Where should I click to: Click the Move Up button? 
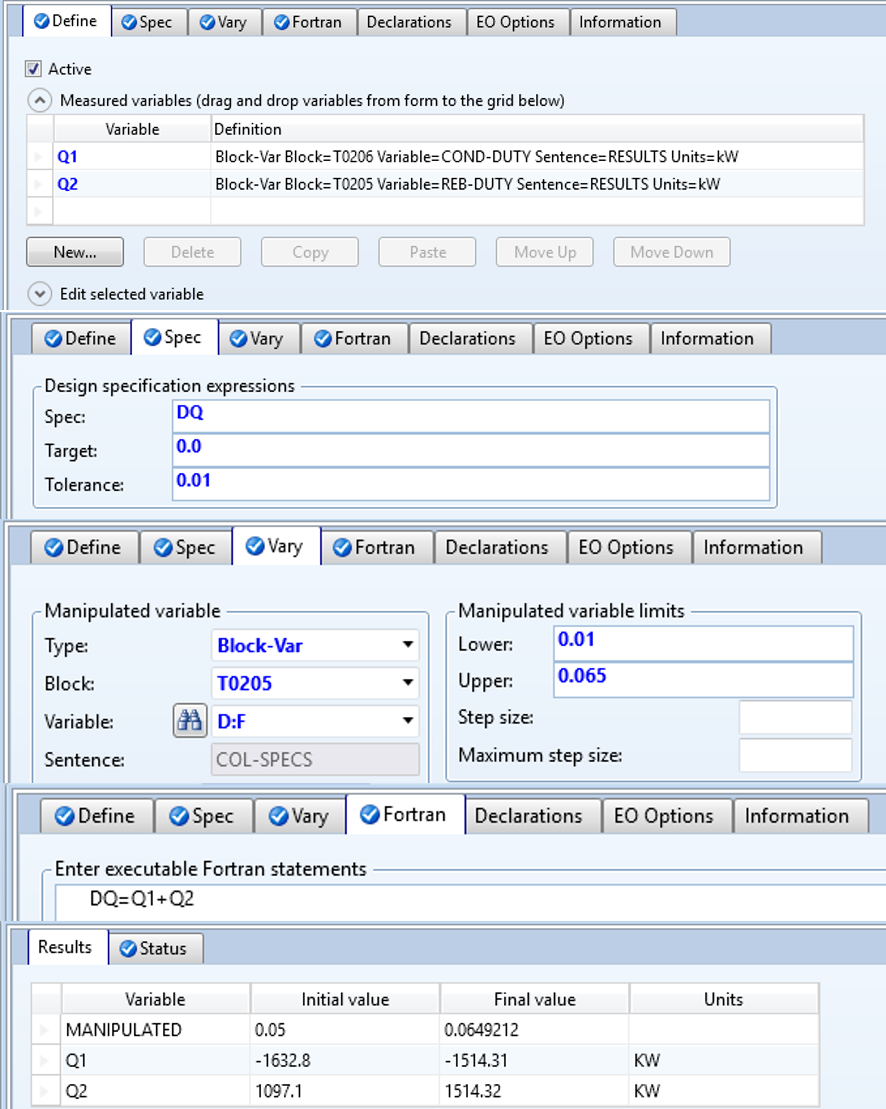point(544,252)
